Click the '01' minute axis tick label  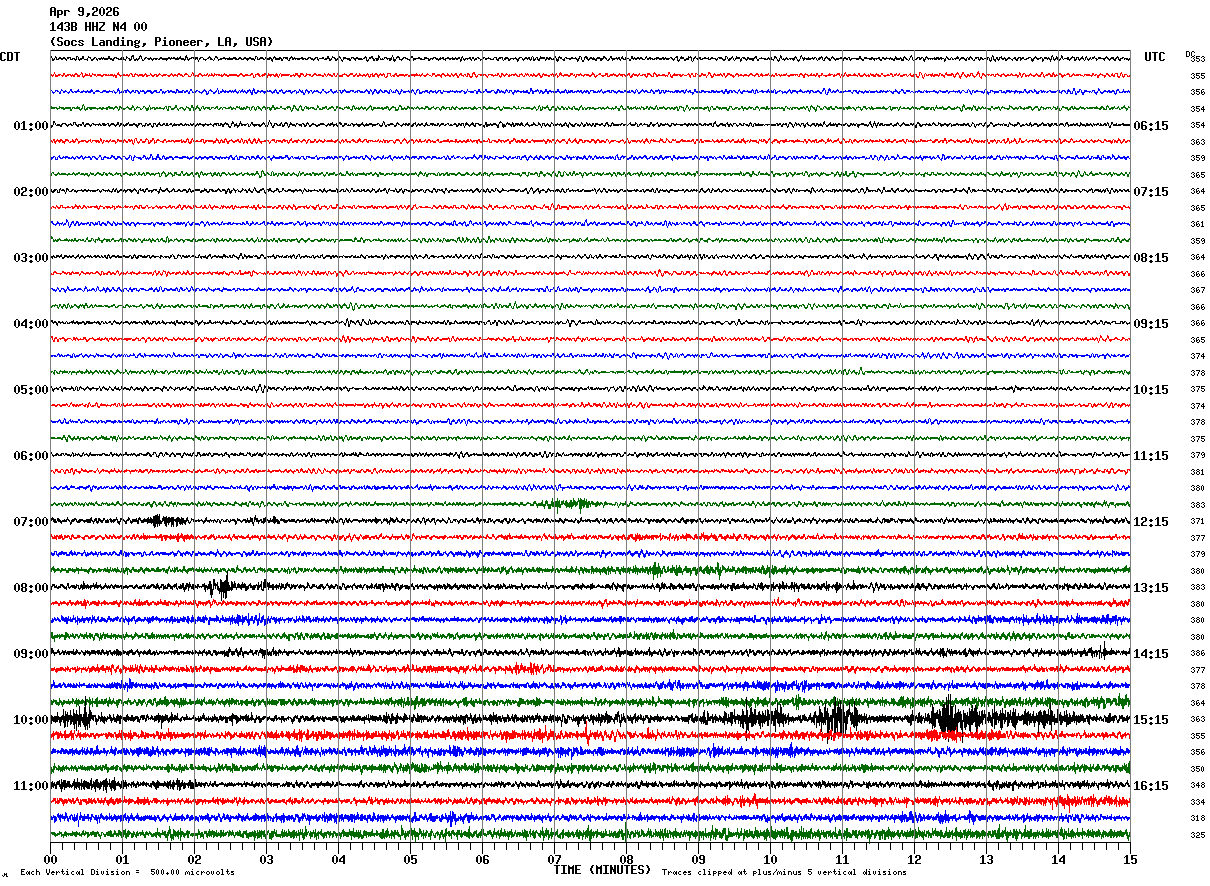(x=122, y=859)
